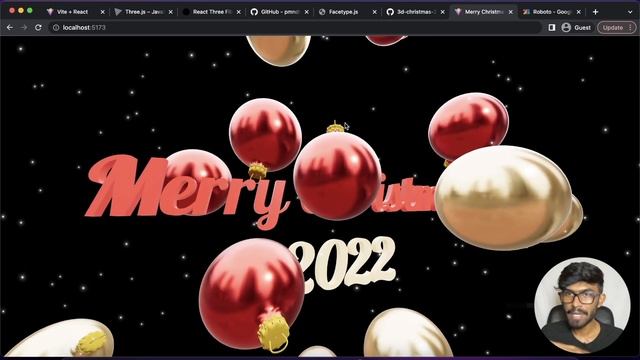Expand the tab search dropdown
The width and height of the screenshot is (640, 360).
pyautogui.click(x=630, y=12)
